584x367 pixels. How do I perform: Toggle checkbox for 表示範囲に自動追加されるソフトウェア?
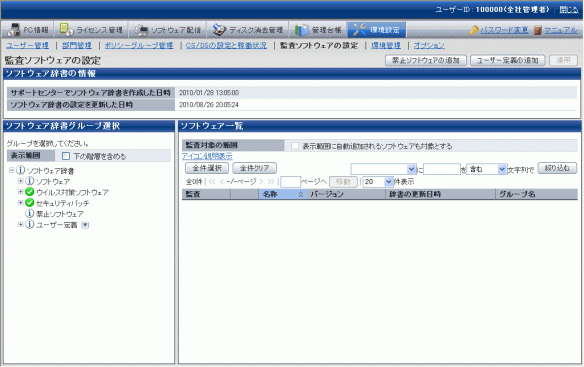click(295, 146)
